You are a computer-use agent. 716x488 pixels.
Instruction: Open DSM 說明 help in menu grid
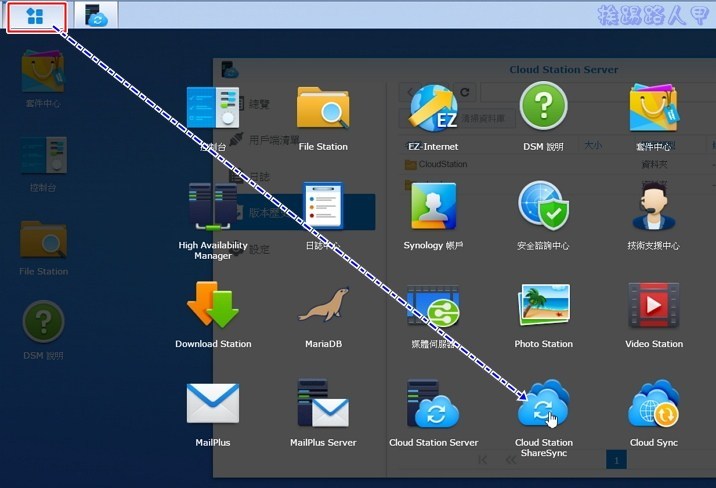[x=543, y=109]
